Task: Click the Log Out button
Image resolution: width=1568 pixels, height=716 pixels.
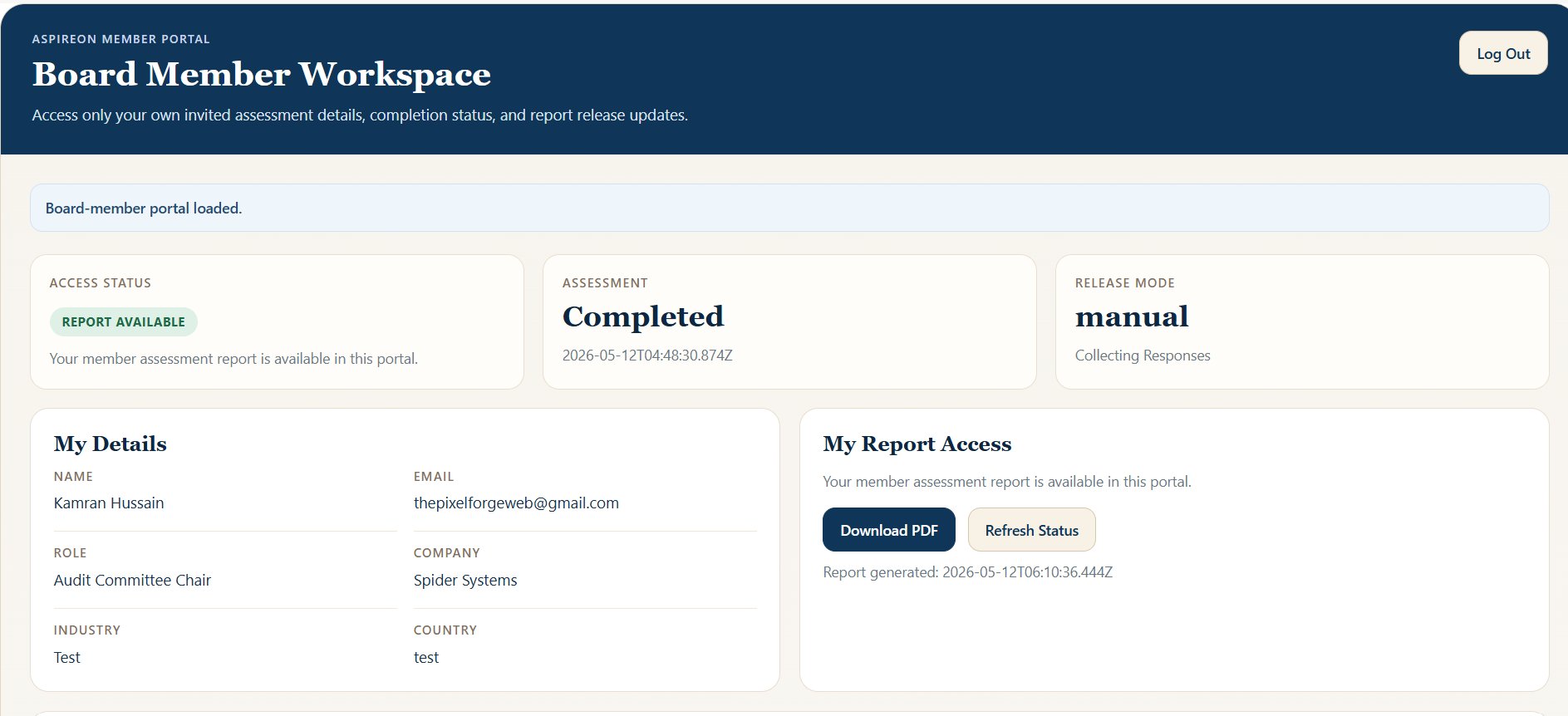Action: tap(1503, 53)
